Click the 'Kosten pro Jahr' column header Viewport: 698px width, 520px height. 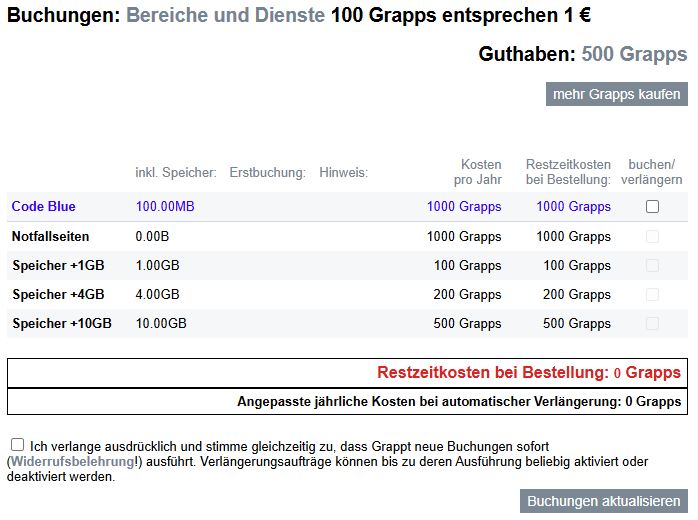click(x=478, y=172)
